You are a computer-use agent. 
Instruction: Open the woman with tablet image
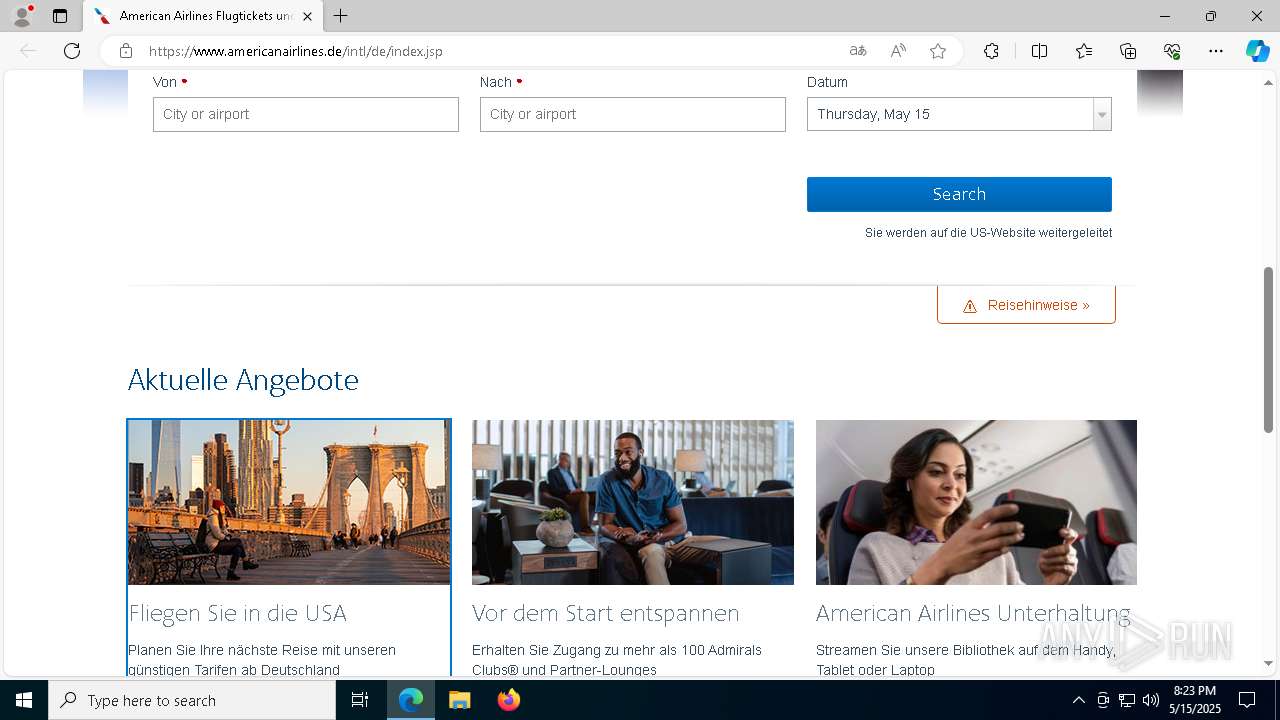pyautogui.click(x=976, y=502)
